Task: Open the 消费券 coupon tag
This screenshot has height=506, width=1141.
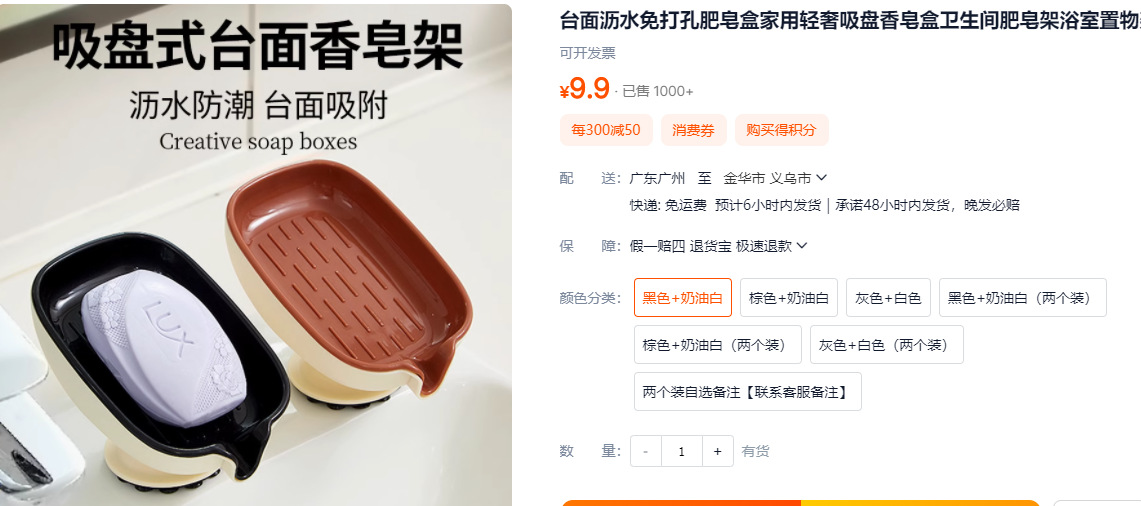Action: (x=693, y=130)
